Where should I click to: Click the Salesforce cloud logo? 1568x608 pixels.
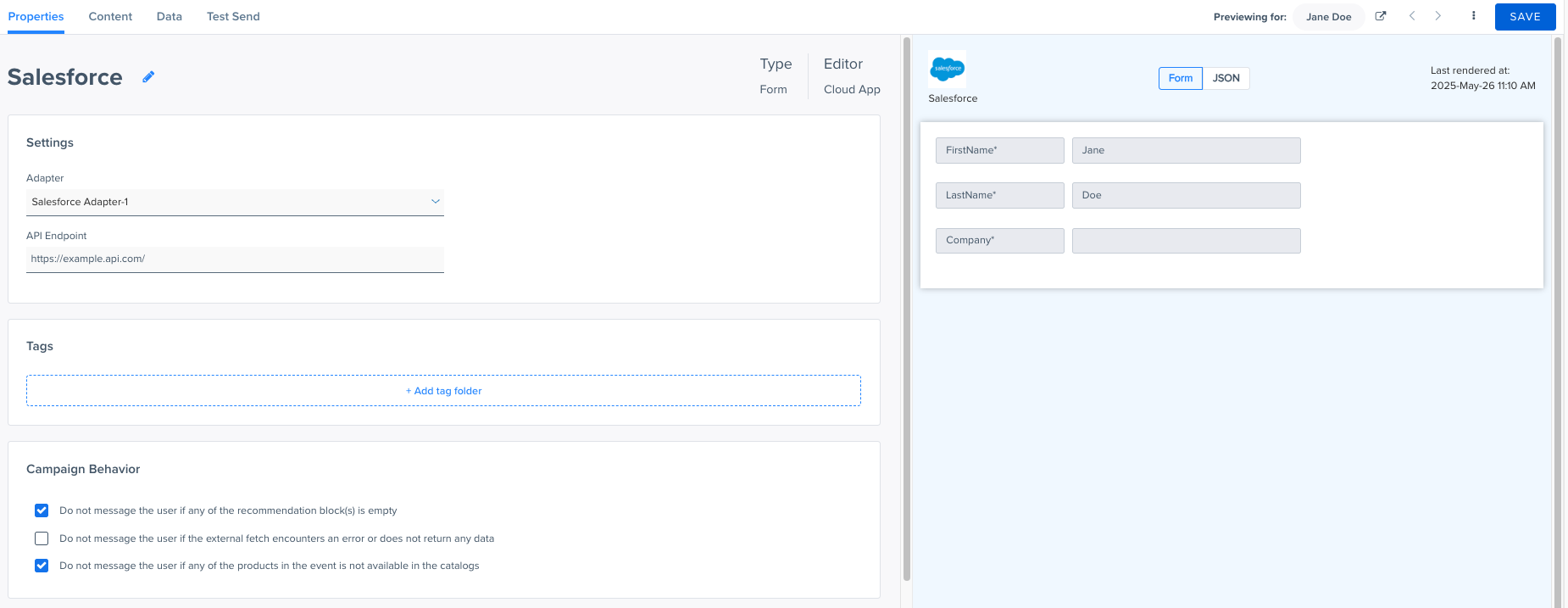click(x=948, y=69)
